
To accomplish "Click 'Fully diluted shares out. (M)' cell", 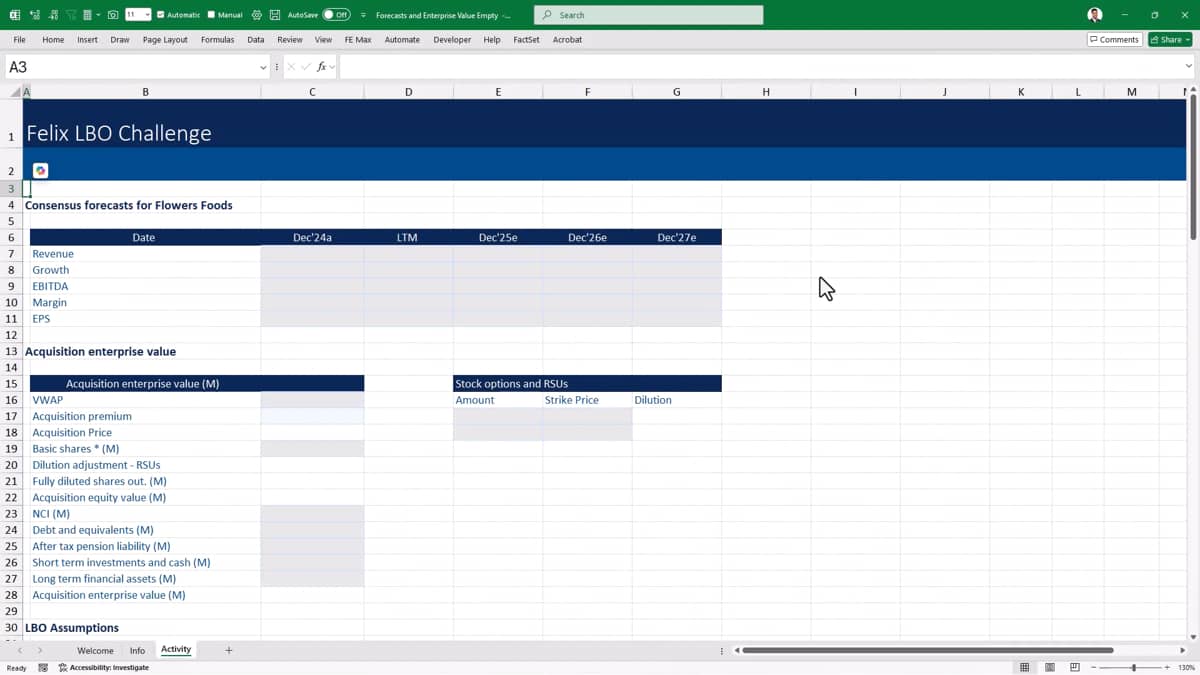I will point(145,481).
